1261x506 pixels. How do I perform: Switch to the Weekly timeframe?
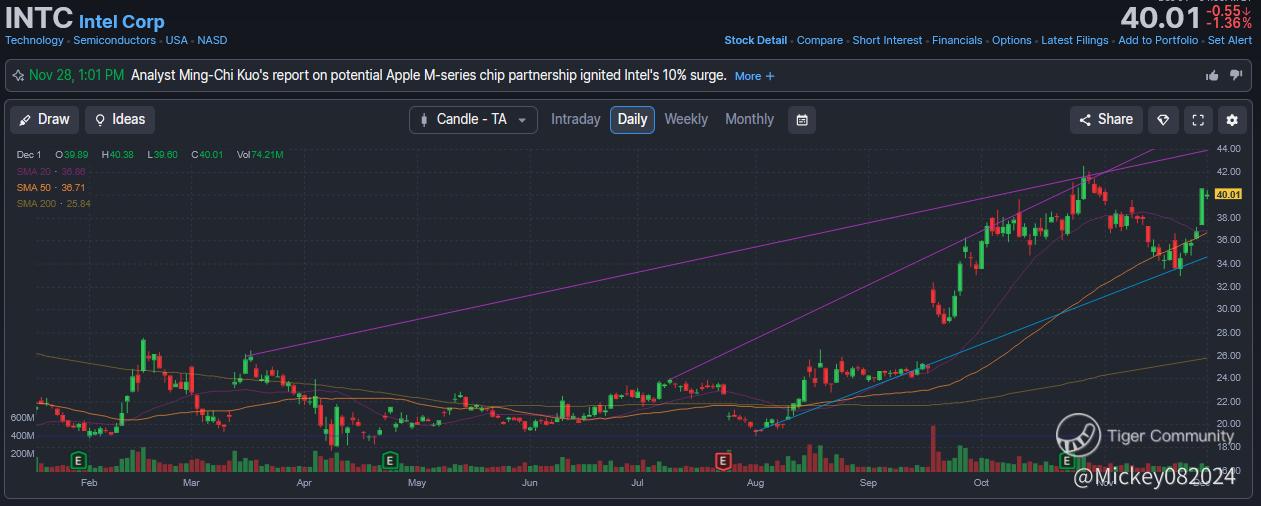tap(686, 119)
